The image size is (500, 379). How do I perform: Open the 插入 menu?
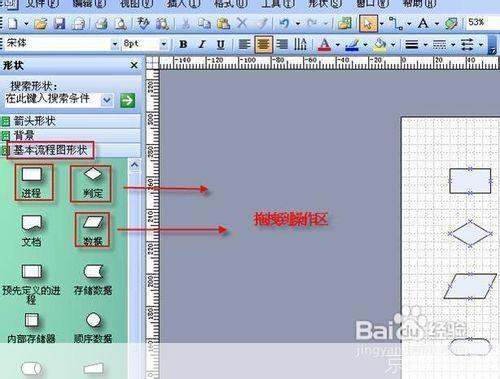pyautogui.click(x=184, y=4)
